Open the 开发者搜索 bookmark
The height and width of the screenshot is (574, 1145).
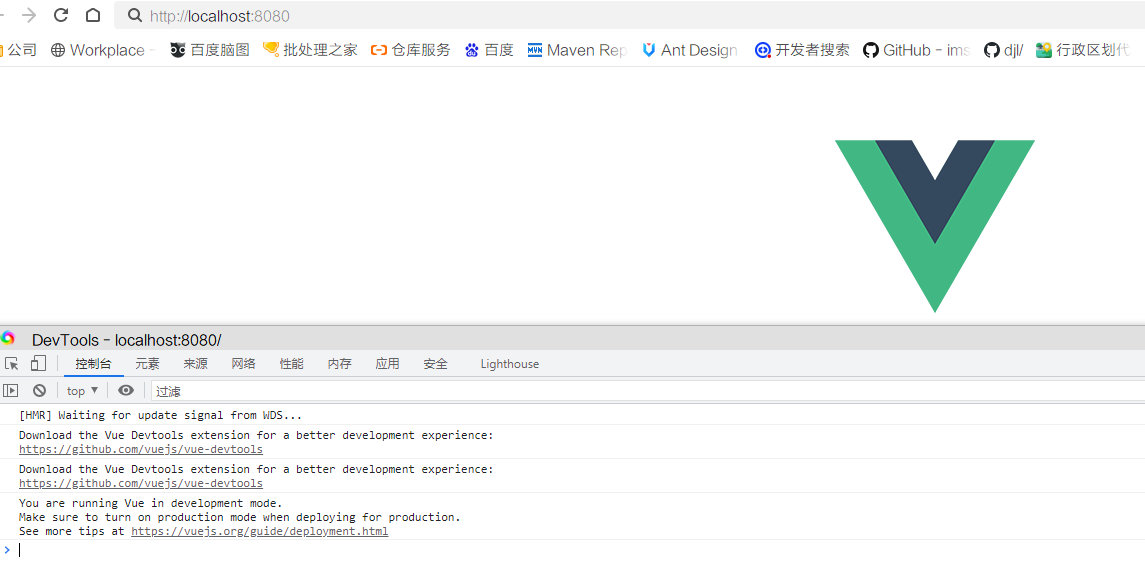pos(803,50)
